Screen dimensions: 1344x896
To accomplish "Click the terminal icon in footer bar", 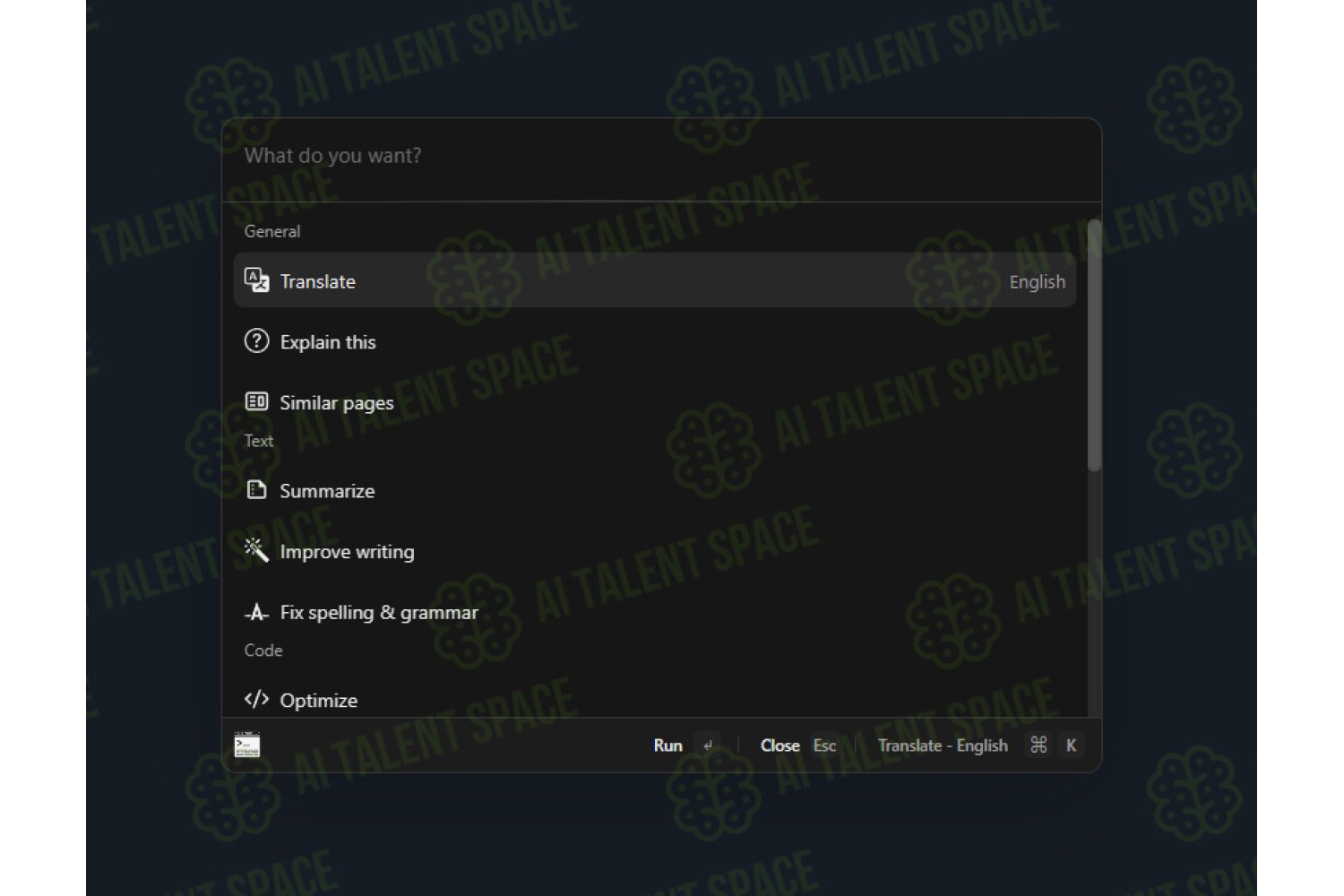I will [x=247, y=745].
